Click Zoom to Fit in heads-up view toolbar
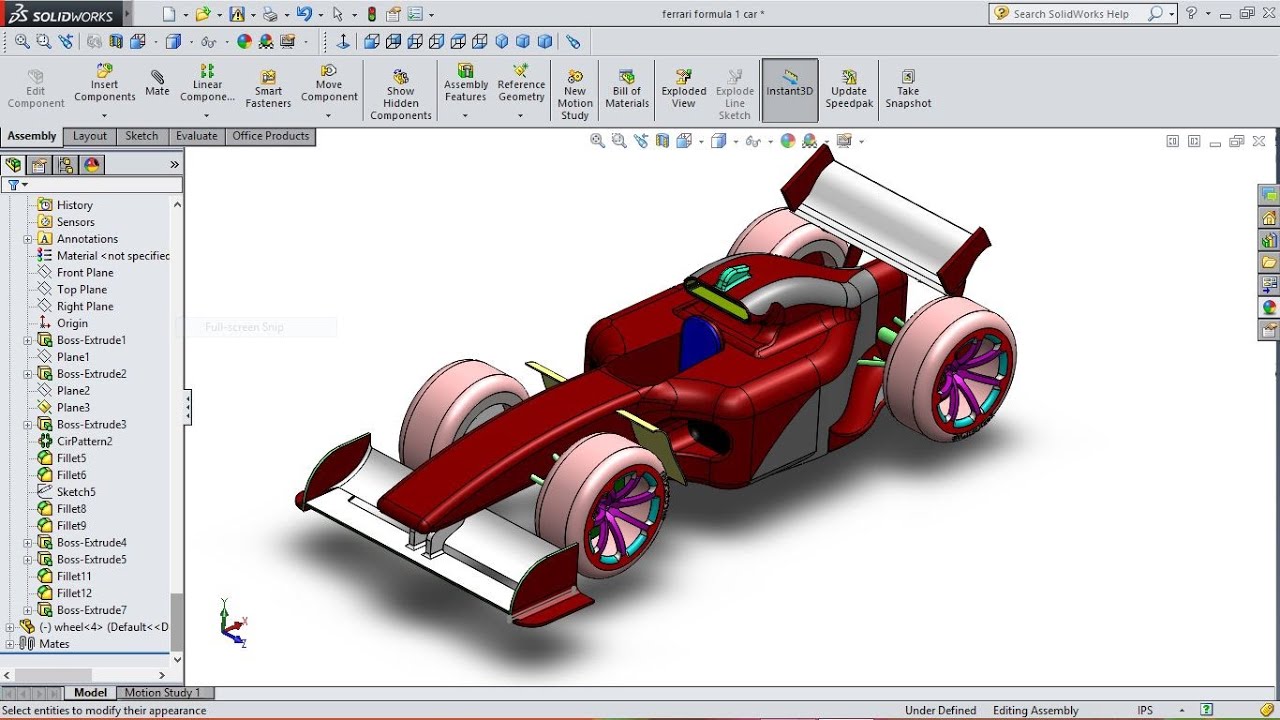 tap(597, 141)
